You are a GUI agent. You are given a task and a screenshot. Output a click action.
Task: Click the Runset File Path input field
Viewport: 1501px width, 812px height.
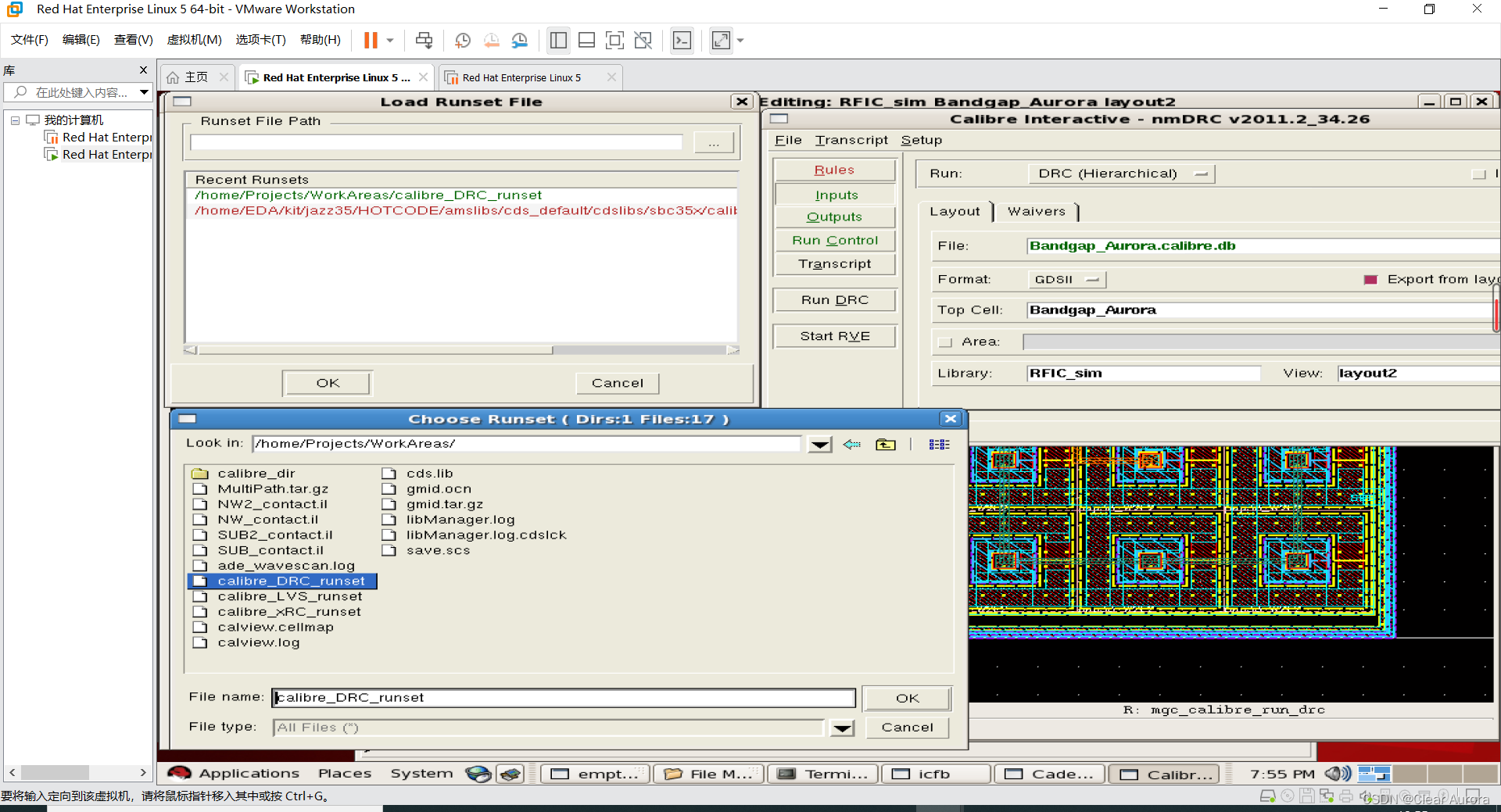point(436,142)
